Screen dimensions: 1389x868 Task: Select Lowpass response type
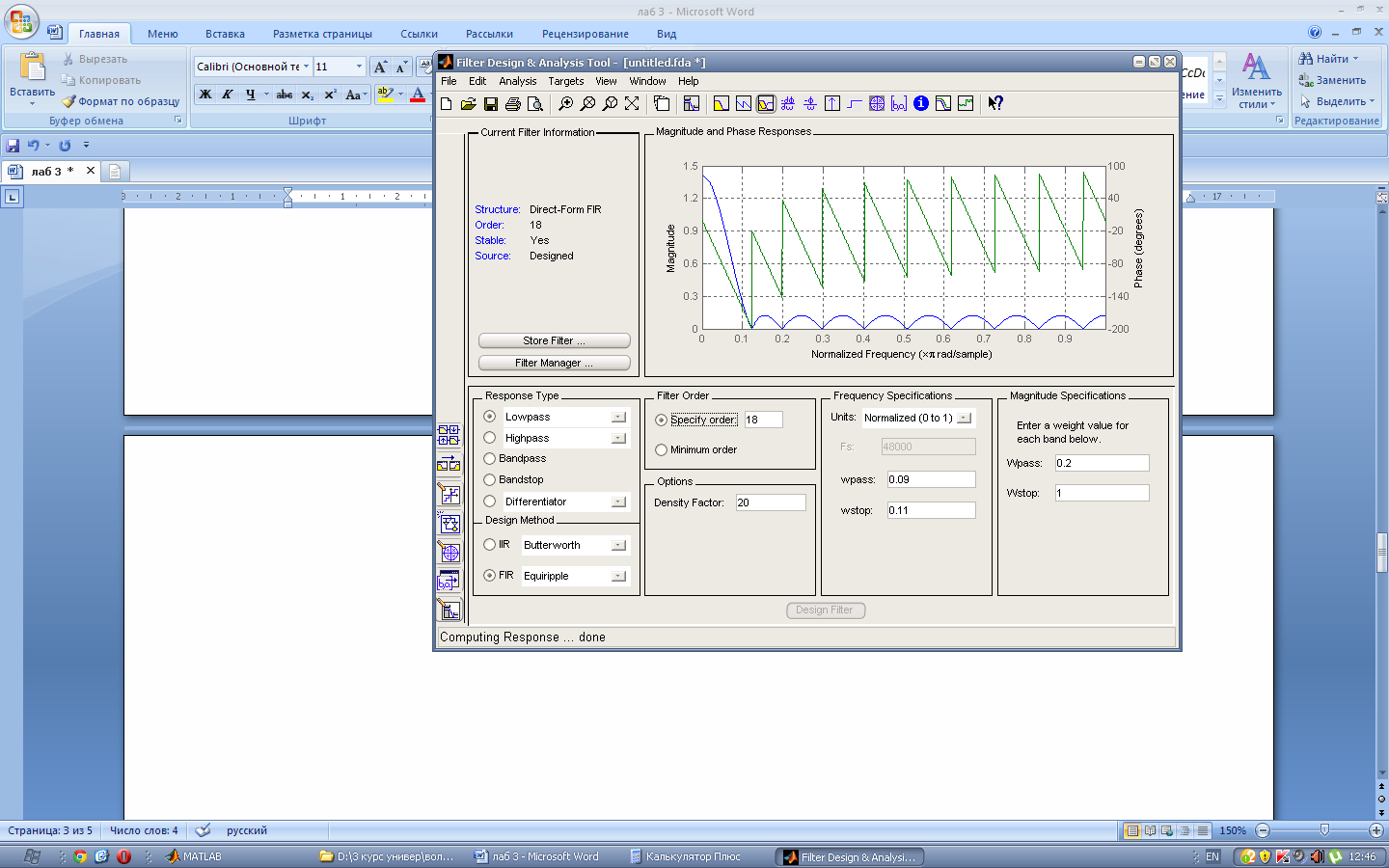click(490, 417)
